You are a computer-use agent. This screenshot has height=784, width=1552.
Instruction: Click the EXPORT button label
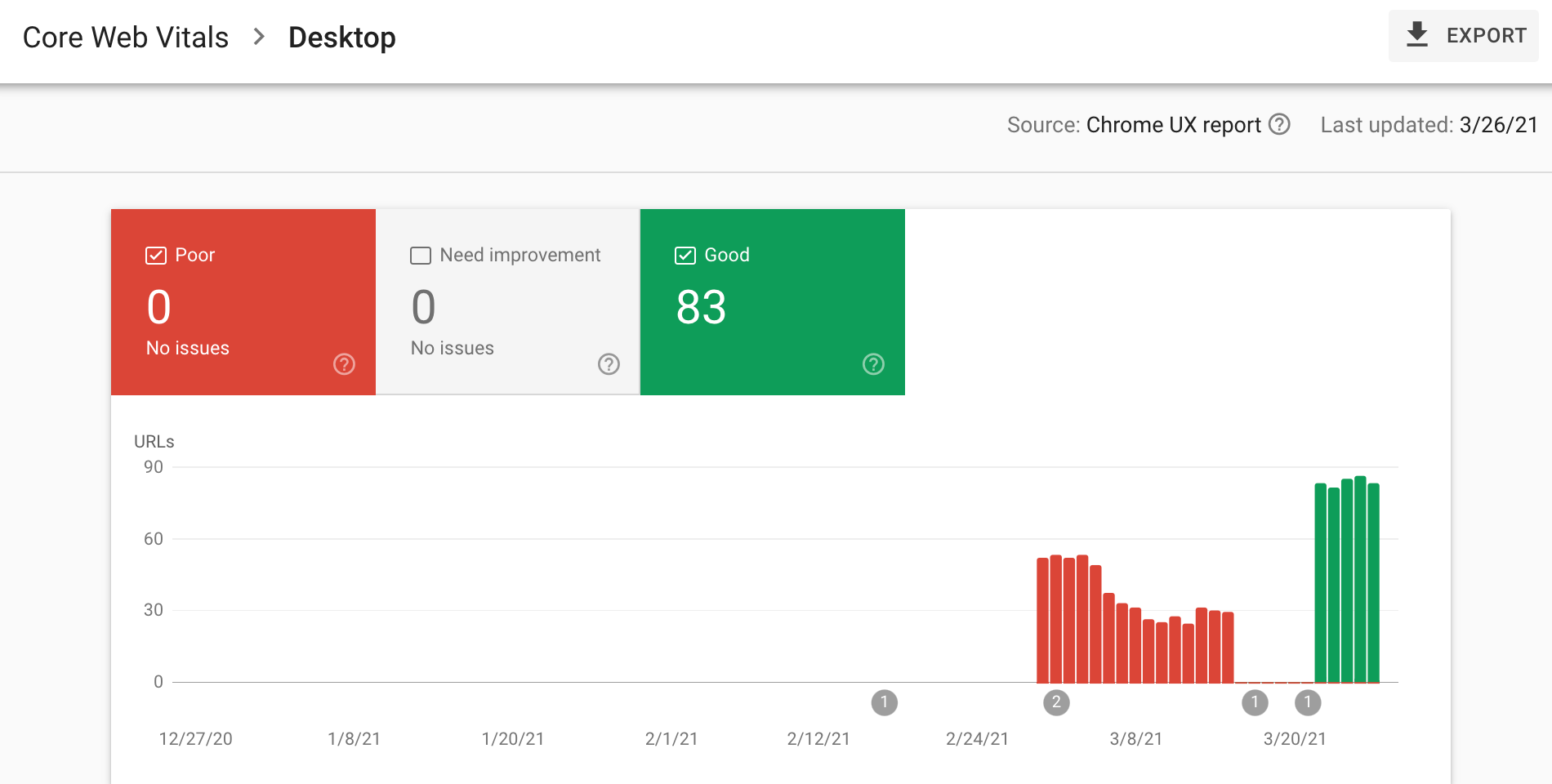1486,36
